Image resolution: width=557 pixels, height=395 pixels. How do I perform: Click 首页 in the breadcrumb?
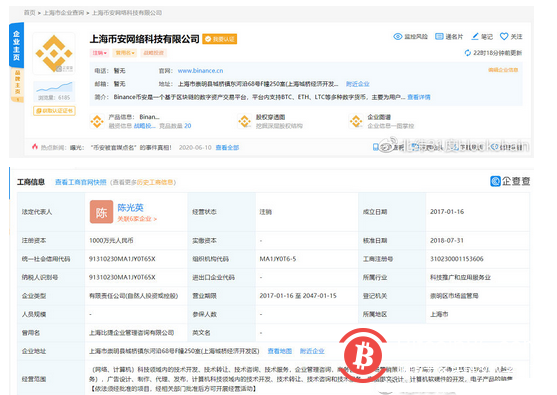[x=29, y=13]
